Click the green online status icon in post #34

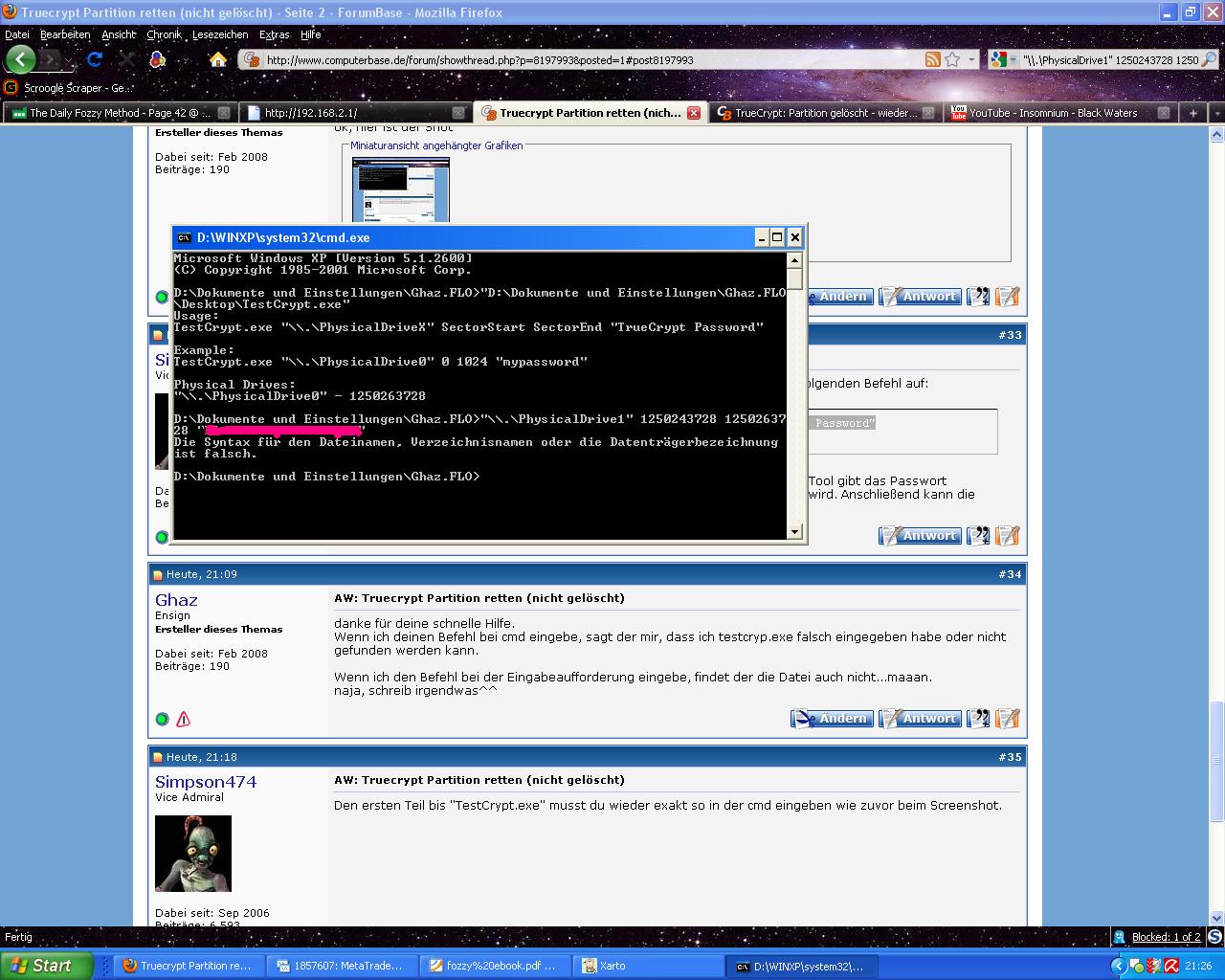pos(162,719)
